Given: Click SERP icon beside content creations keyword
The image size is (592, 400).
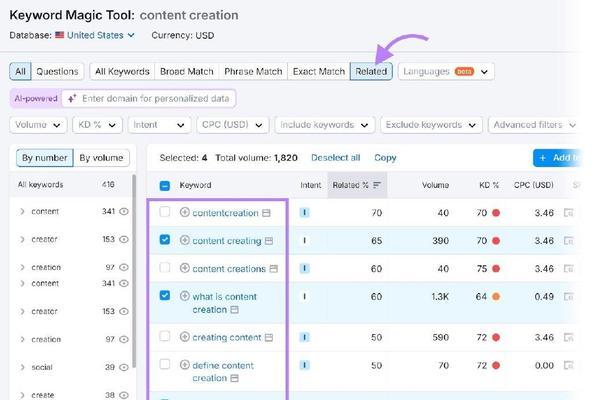Looking at the screenshot, I should coord(274,269).
